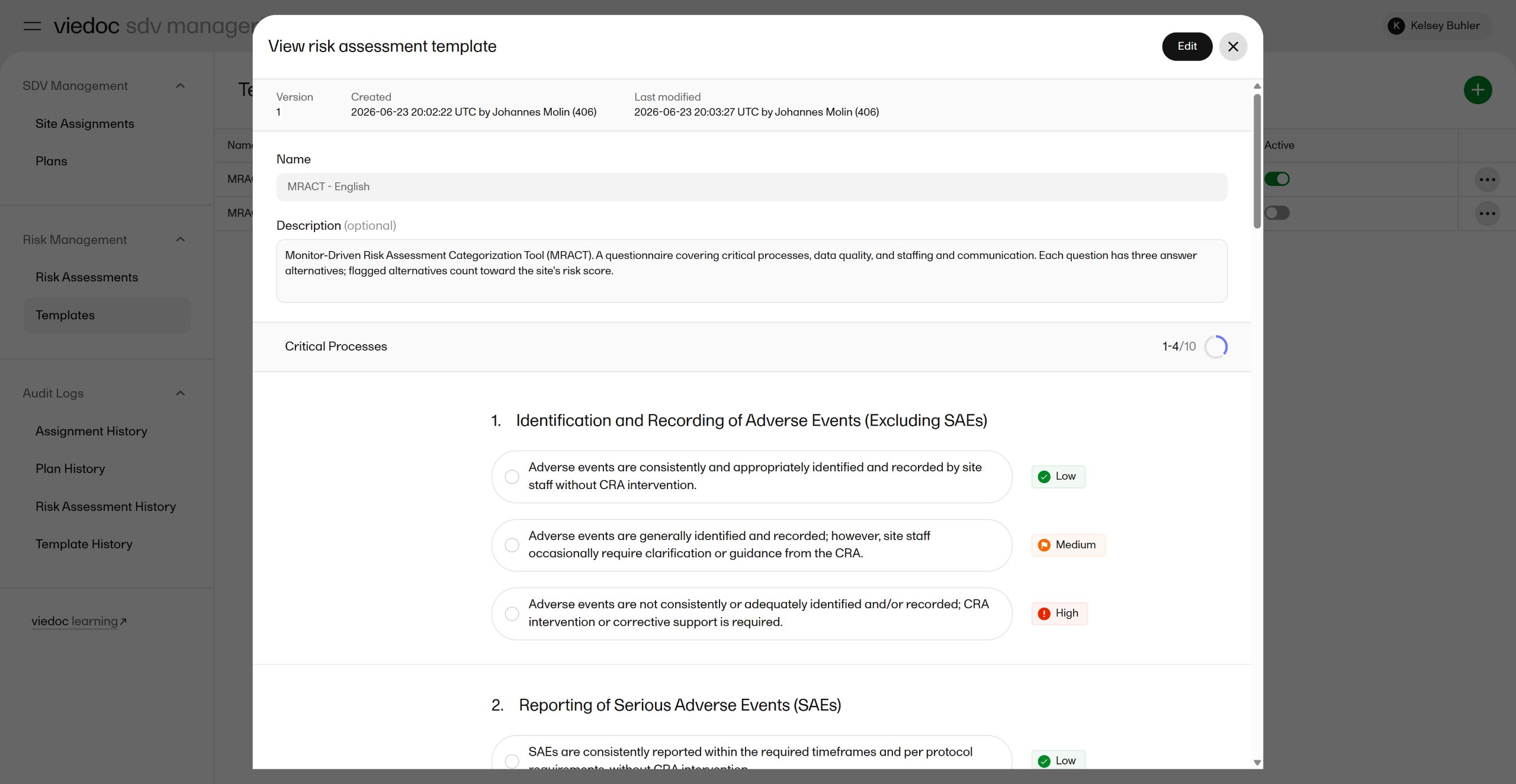Click the Name field with MRACT - English
The image size is (1516, 784).
click(751, 187)
